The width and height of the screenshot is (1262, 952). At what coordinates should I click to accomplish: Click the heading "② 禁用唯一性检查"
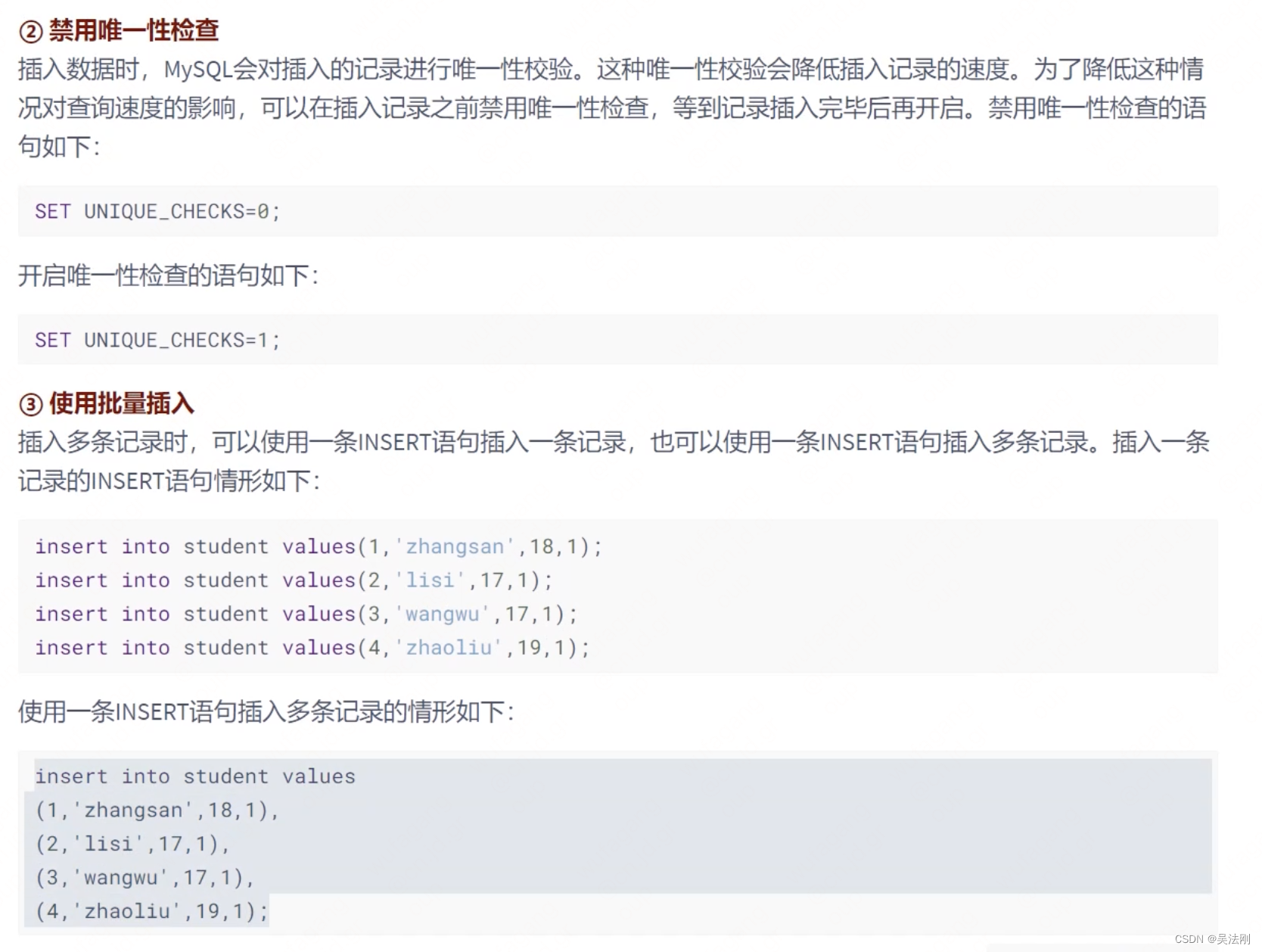click(119, 31)
